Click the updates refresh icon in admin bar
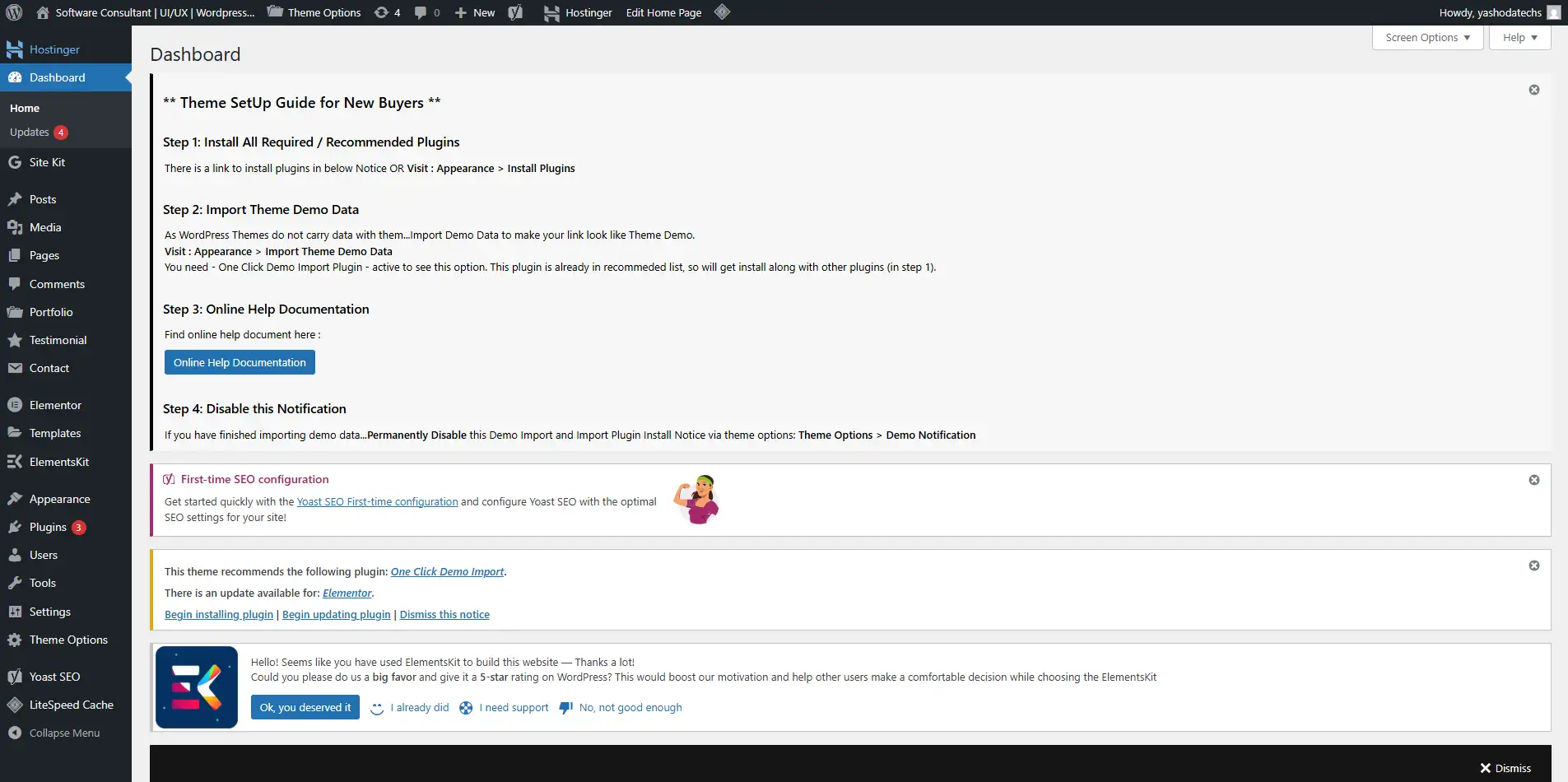Screen dimensions: 1568x782 point(382,12)
